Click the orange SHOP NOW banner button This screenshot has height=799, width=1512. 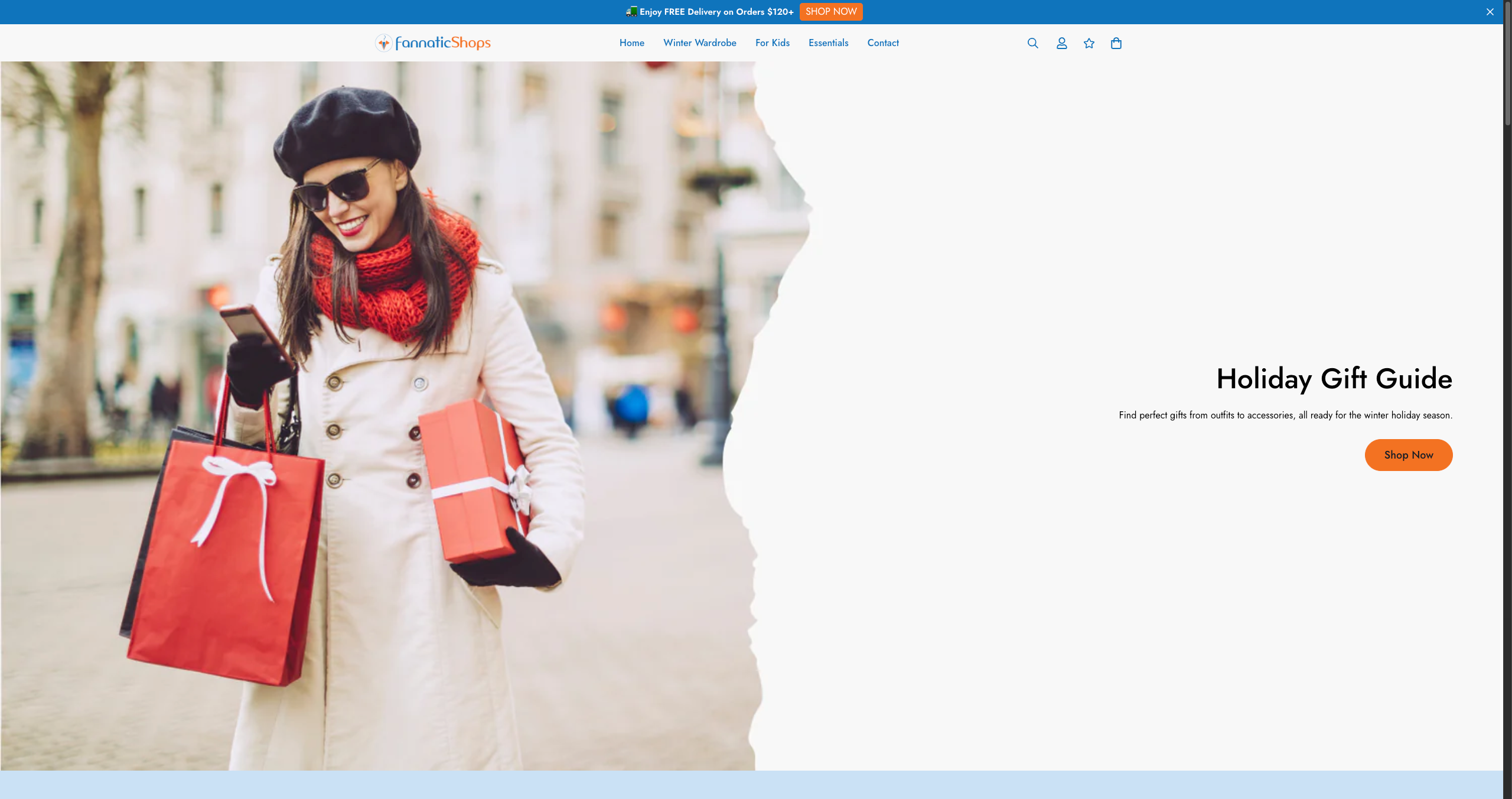click(830, 12)
